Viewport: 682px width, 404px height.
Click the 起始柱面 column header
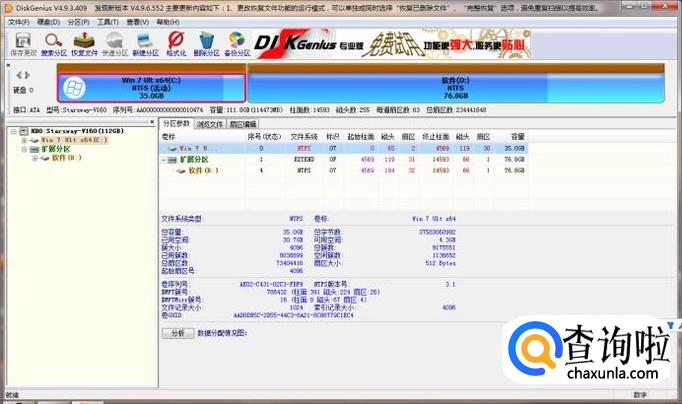click(x=361, y=137)
